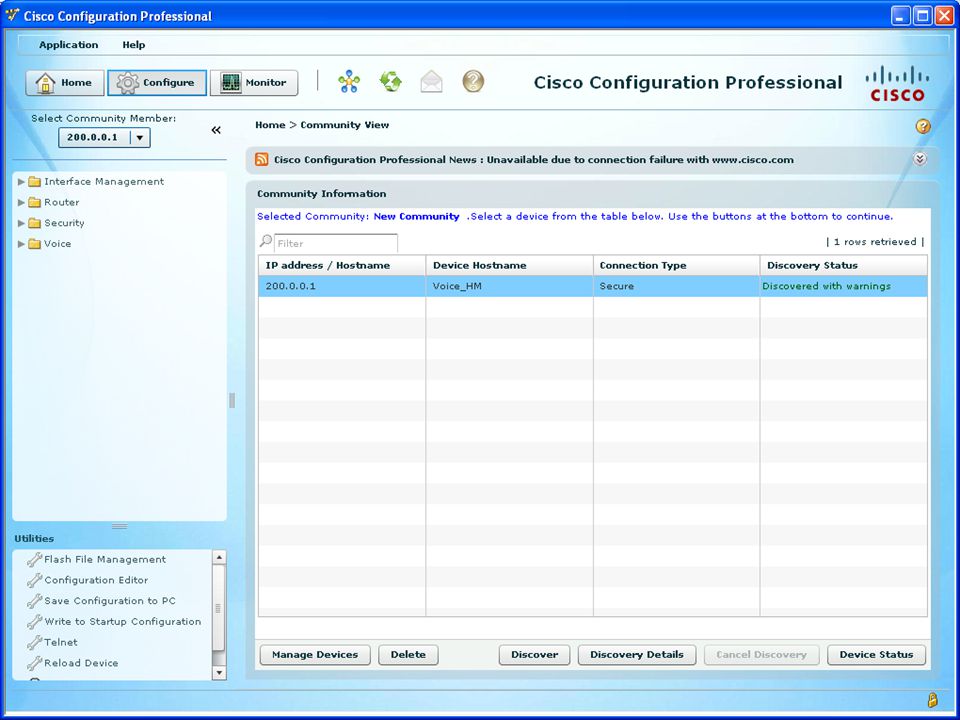This screenshot has width=960, height=720.
Task: Open the Select Community Member dropdown
Action: click(140, 138)
